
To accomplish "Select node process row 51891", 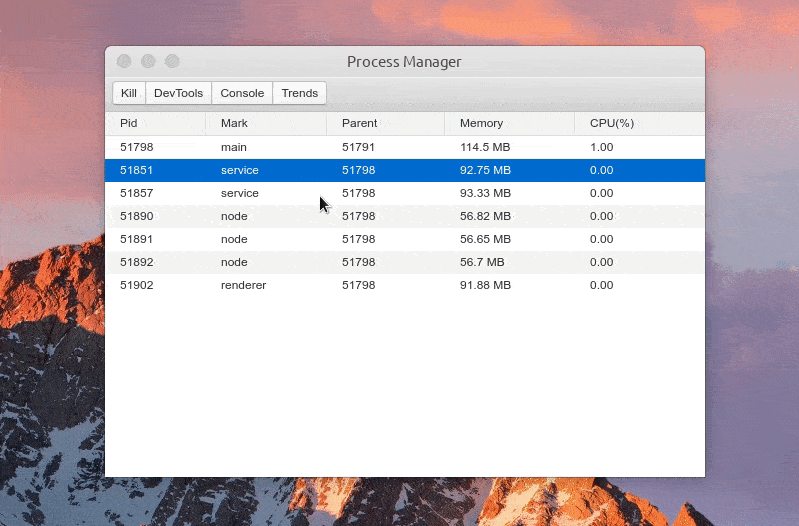I will pyautogui.click(x=405, y=239).
